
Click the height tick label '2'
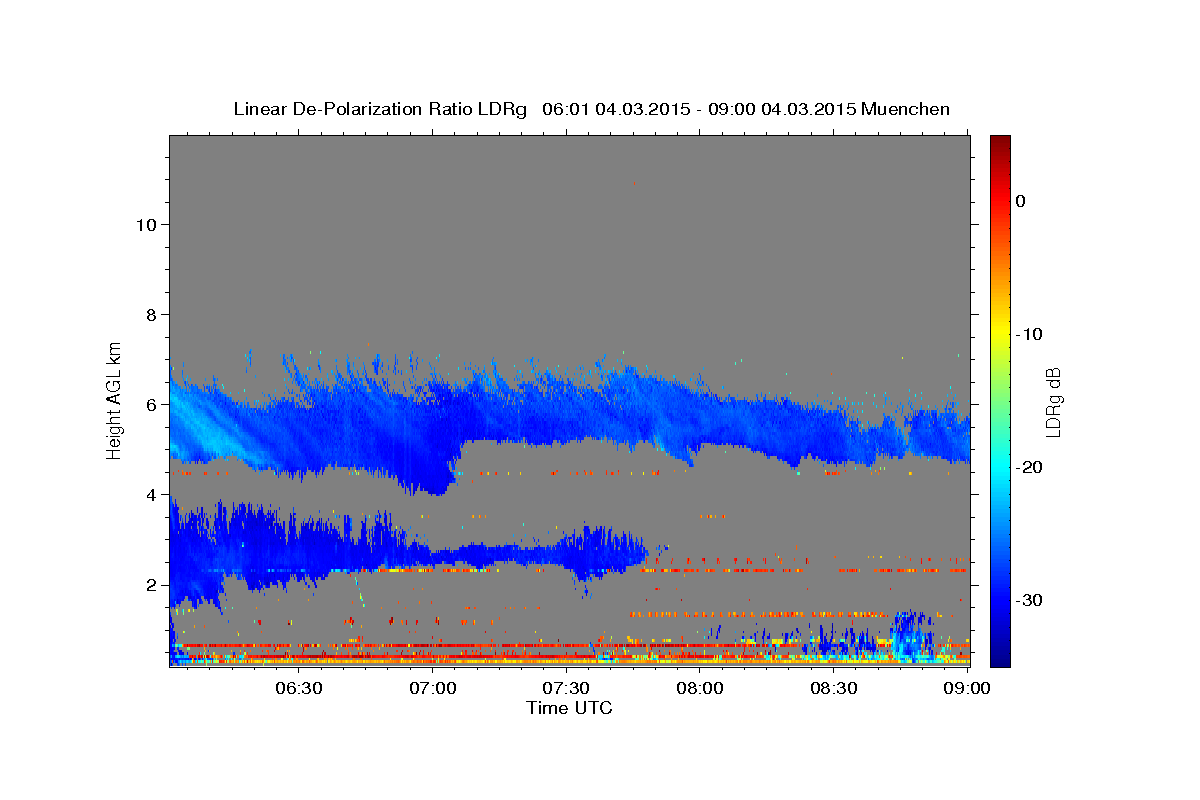(150, 584)
